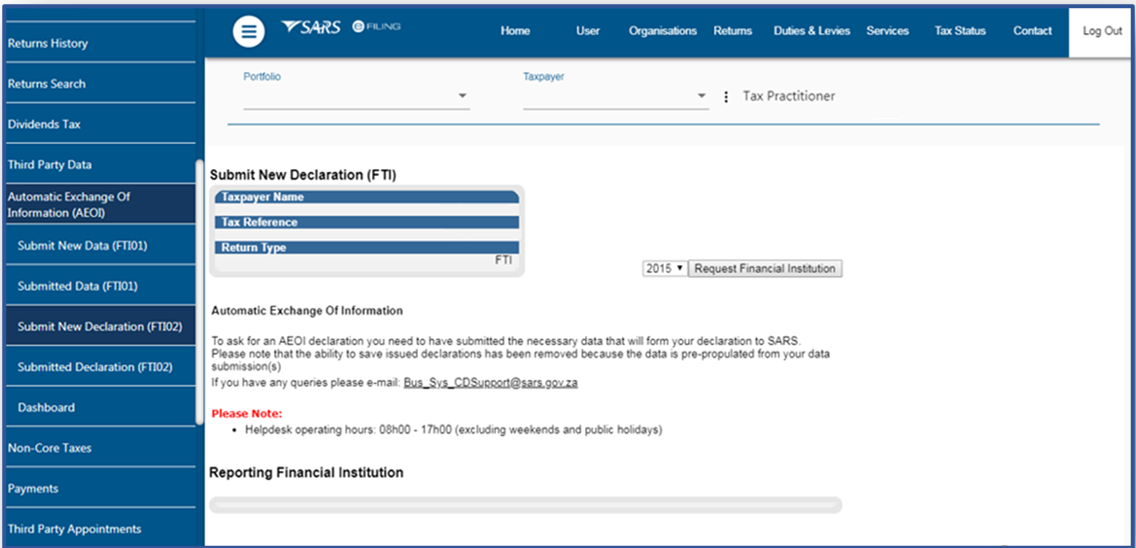Screen dimensions: 1136x548
Task: Open the Organisations menu
Action: tap(662, 31)
